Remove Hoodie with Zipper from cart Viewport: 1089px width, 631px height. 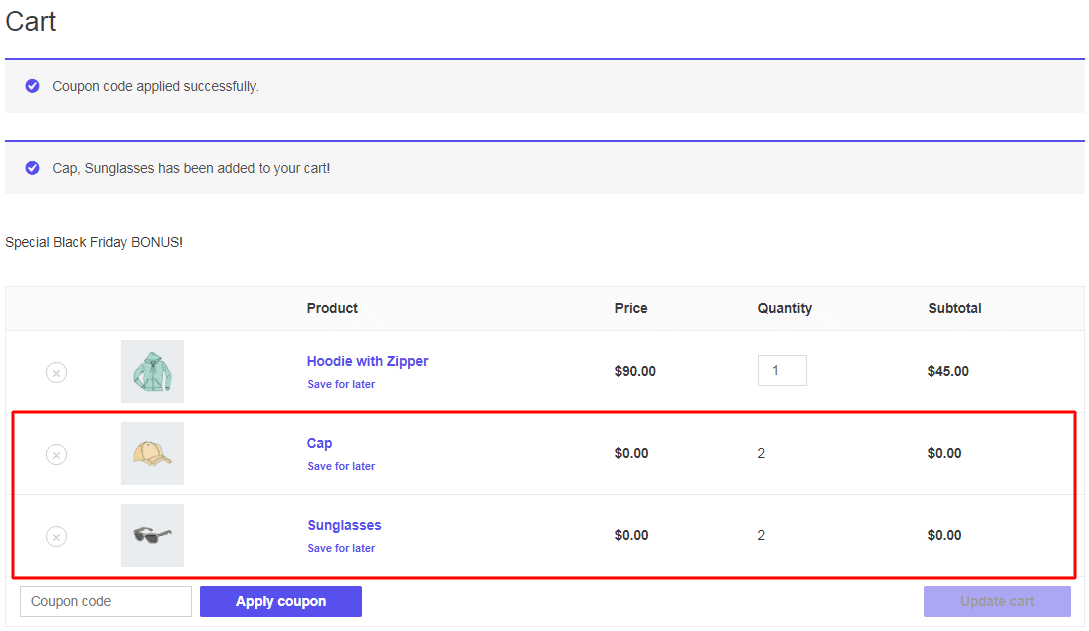tap(56, 373)
